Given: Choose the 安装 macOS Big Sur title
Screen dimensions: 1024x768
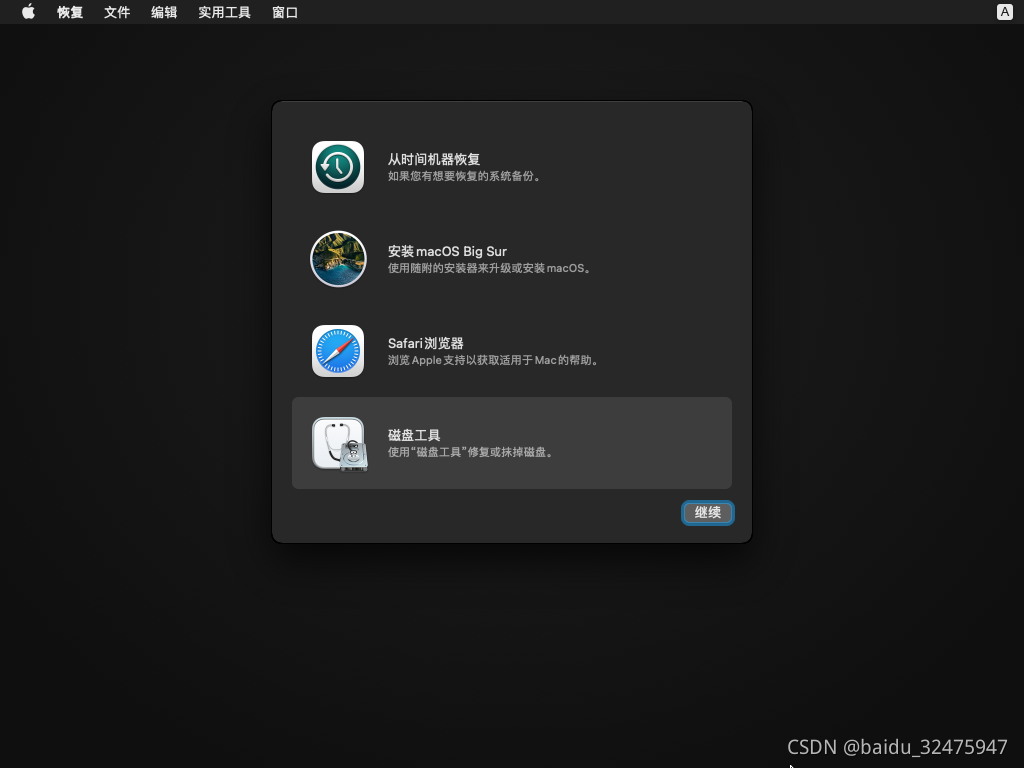Looking at the screenshot, I should tap(447, 251).
